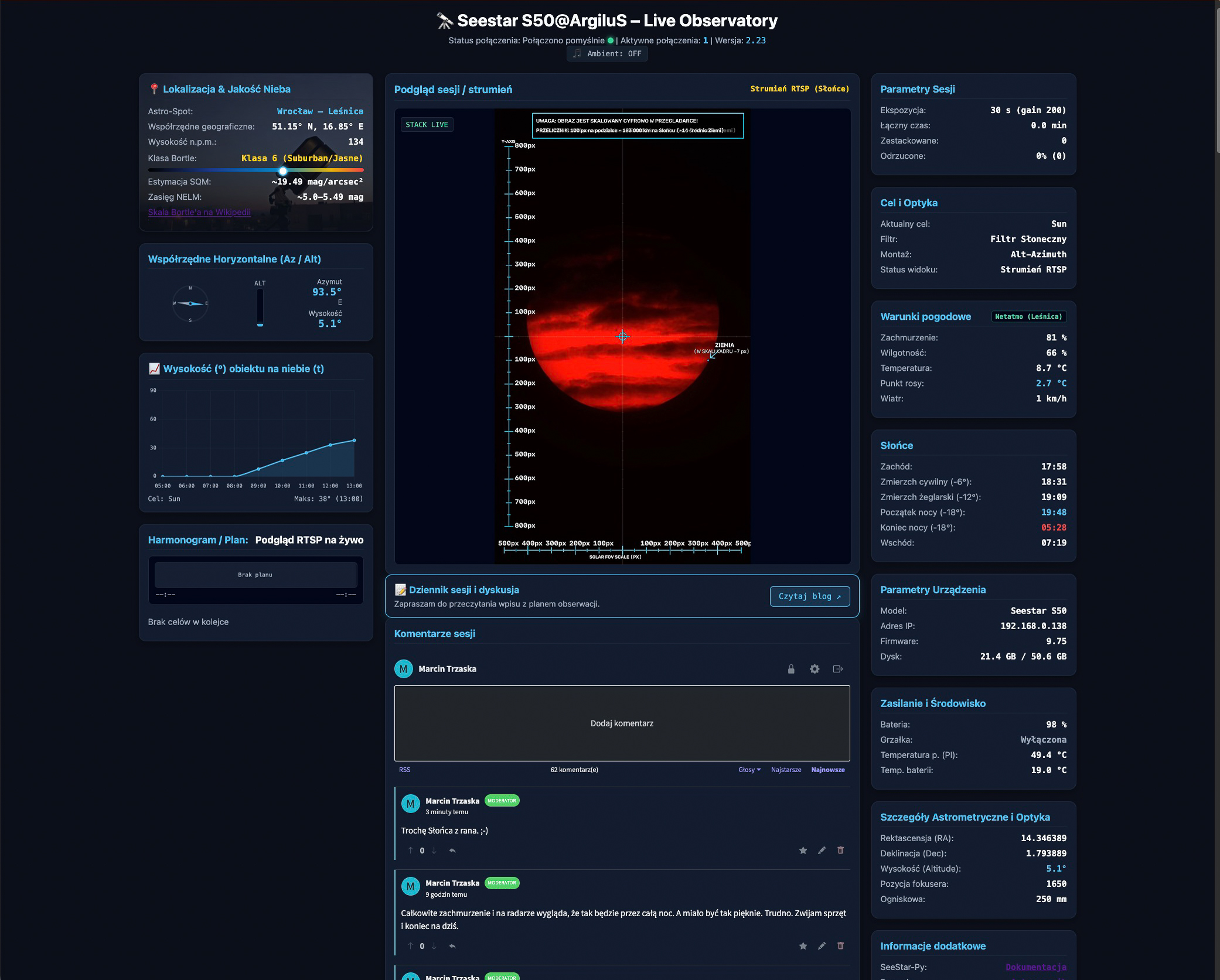
Task: Click the STACK LIVE badge on the preview
Action: (427, 125)
